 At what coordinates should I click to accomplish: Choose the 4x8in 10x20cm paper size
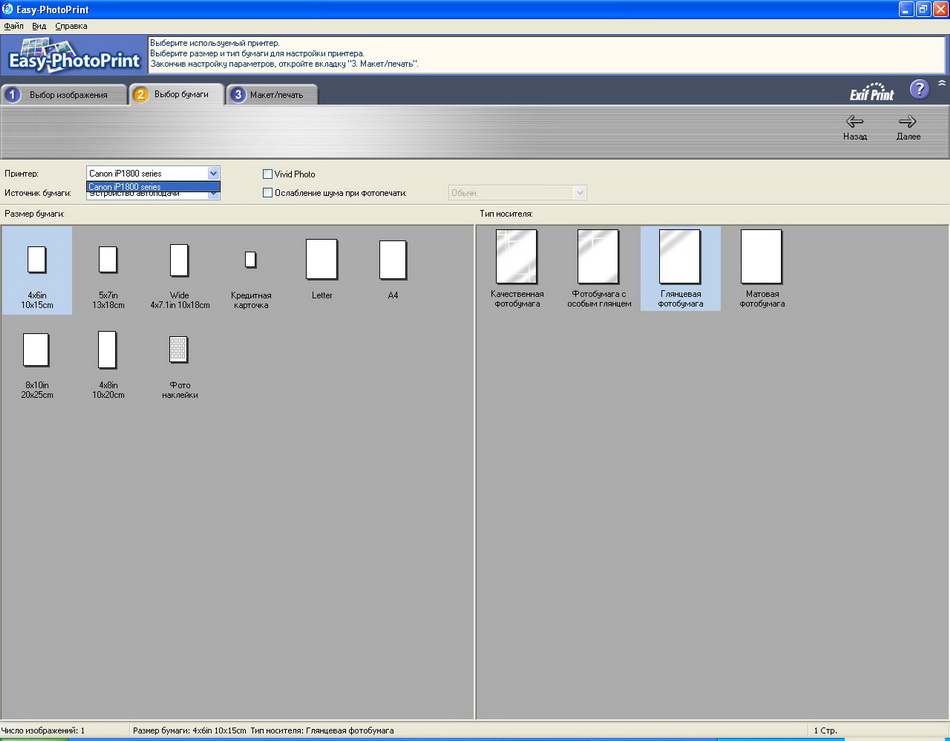[108, 364]
